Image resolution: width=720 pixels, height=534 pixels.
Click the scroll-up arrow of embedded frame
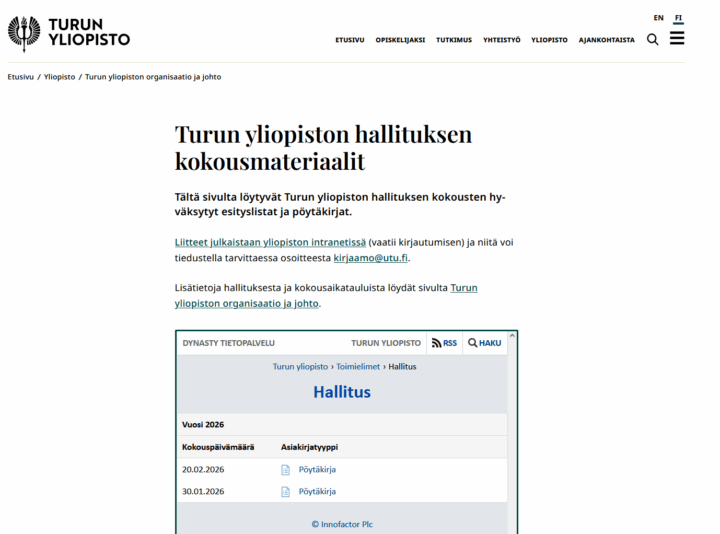pos(512,336)
